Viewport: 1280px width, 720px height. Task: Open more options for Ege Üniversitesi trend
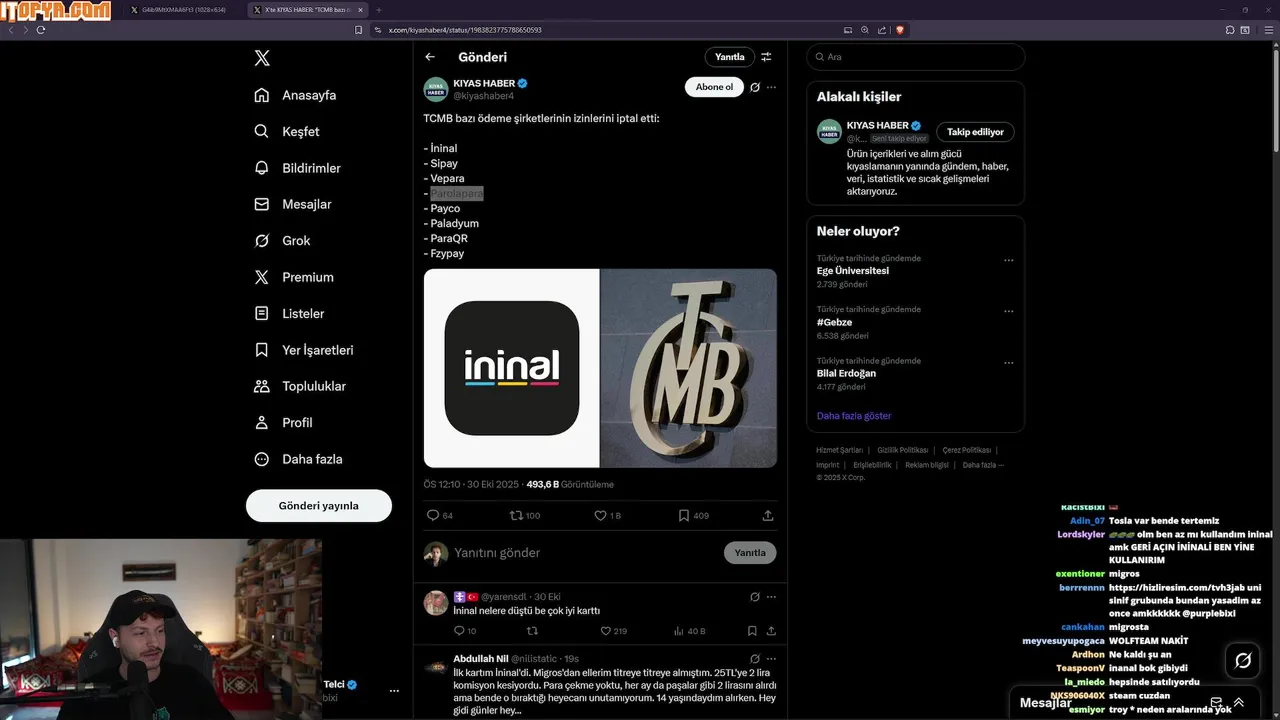click(x=1008, y=260)
